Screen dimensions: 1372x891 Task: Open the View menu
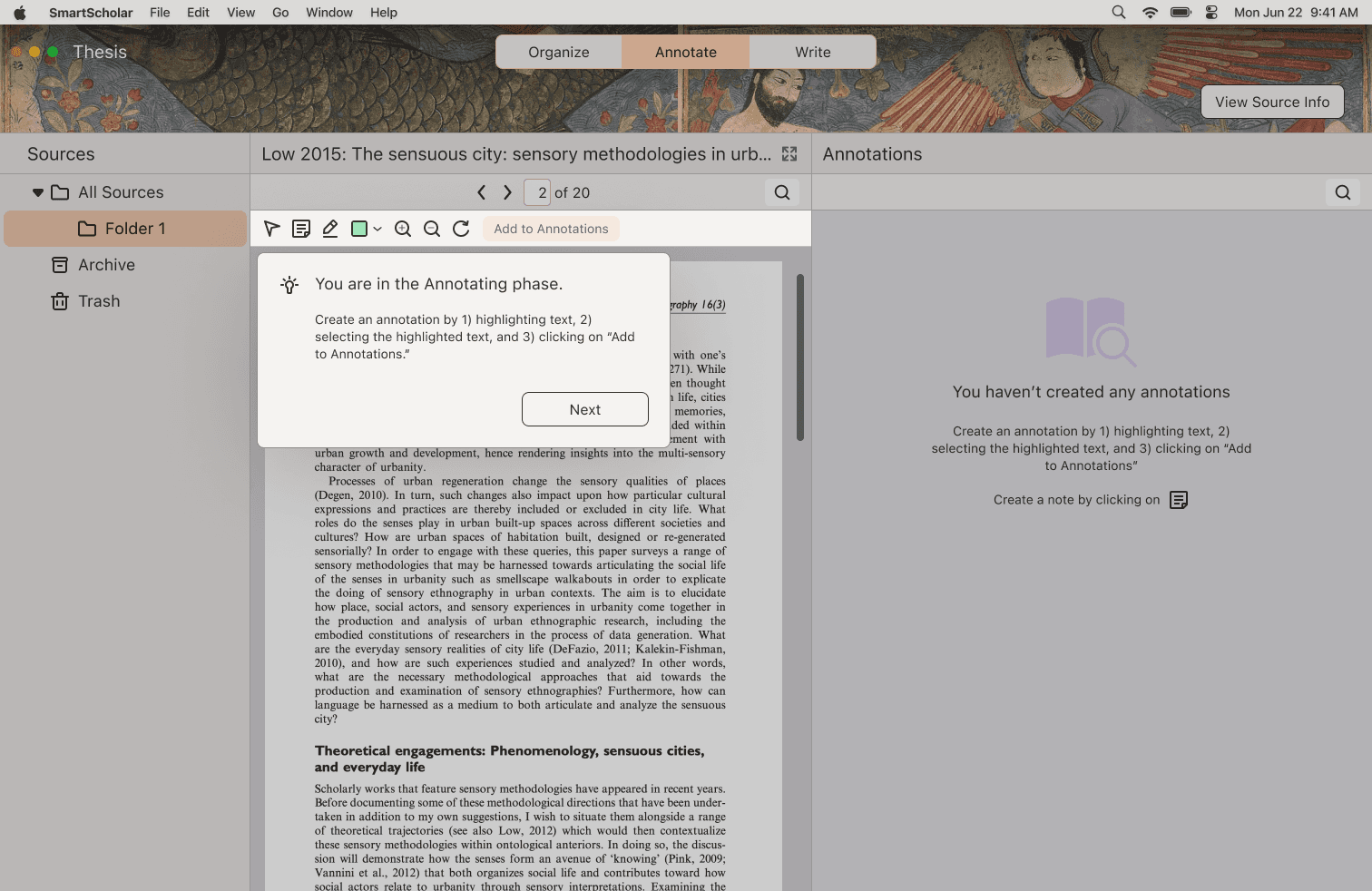(x=240, y=13)
